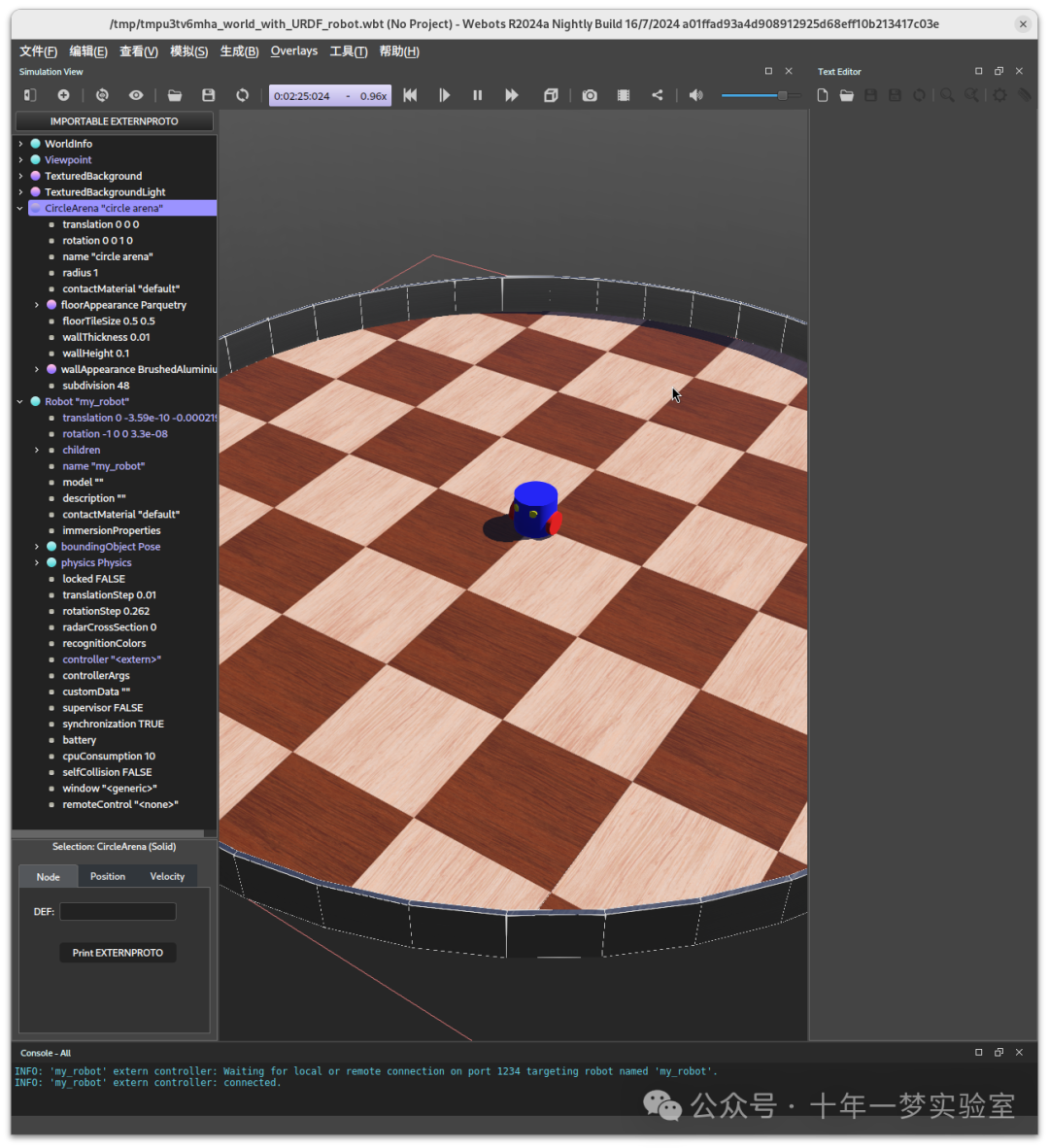Viewport: 1049px width, 1148px height.
Task: Select the wallHeight 0.1 field
Action: 96,353
